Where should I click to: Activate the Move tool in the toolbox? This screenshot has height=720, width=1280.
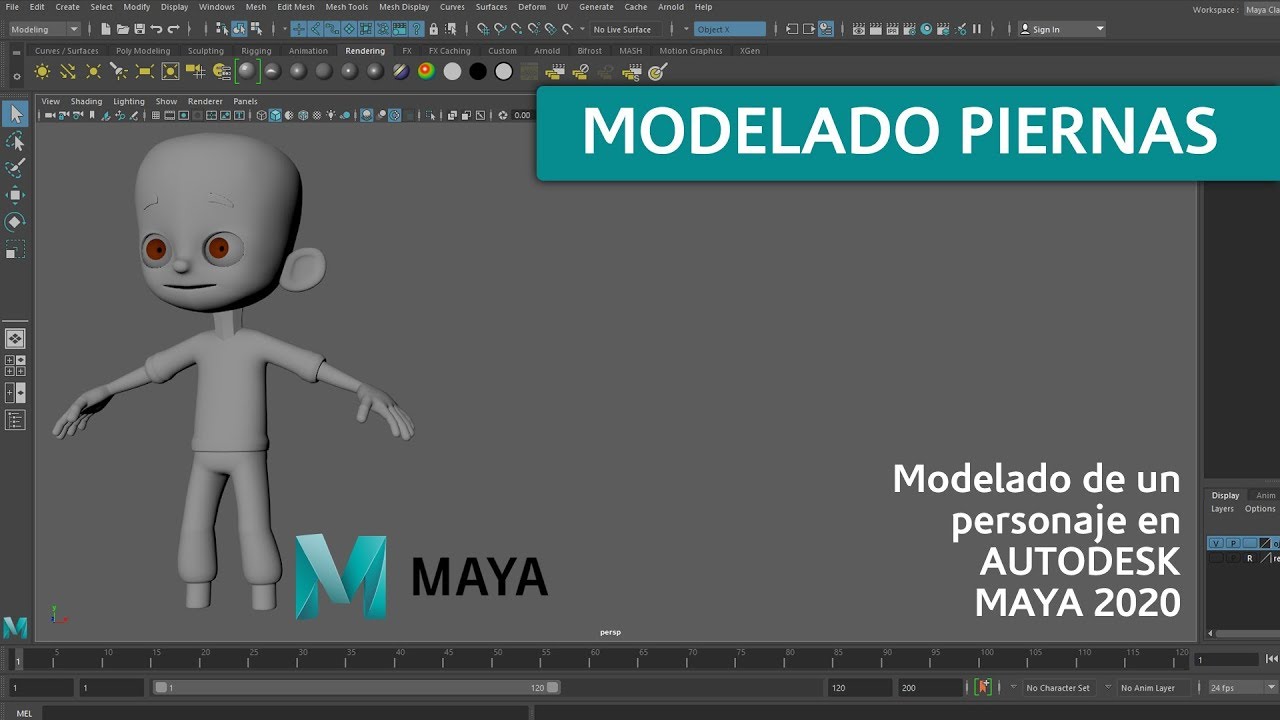click(15, 195)
